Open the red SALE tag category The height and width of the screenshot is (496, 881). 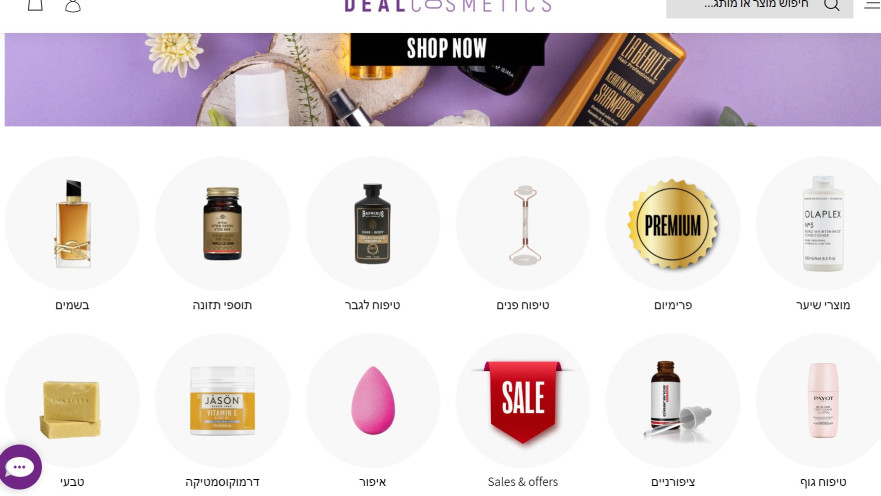523,401
